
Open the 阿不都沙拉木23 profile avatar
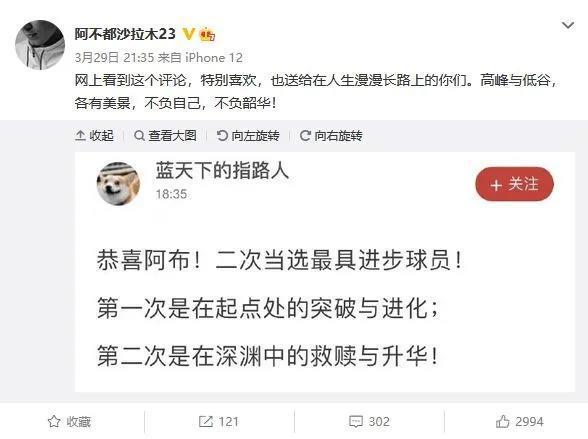[x=40, y=45]
